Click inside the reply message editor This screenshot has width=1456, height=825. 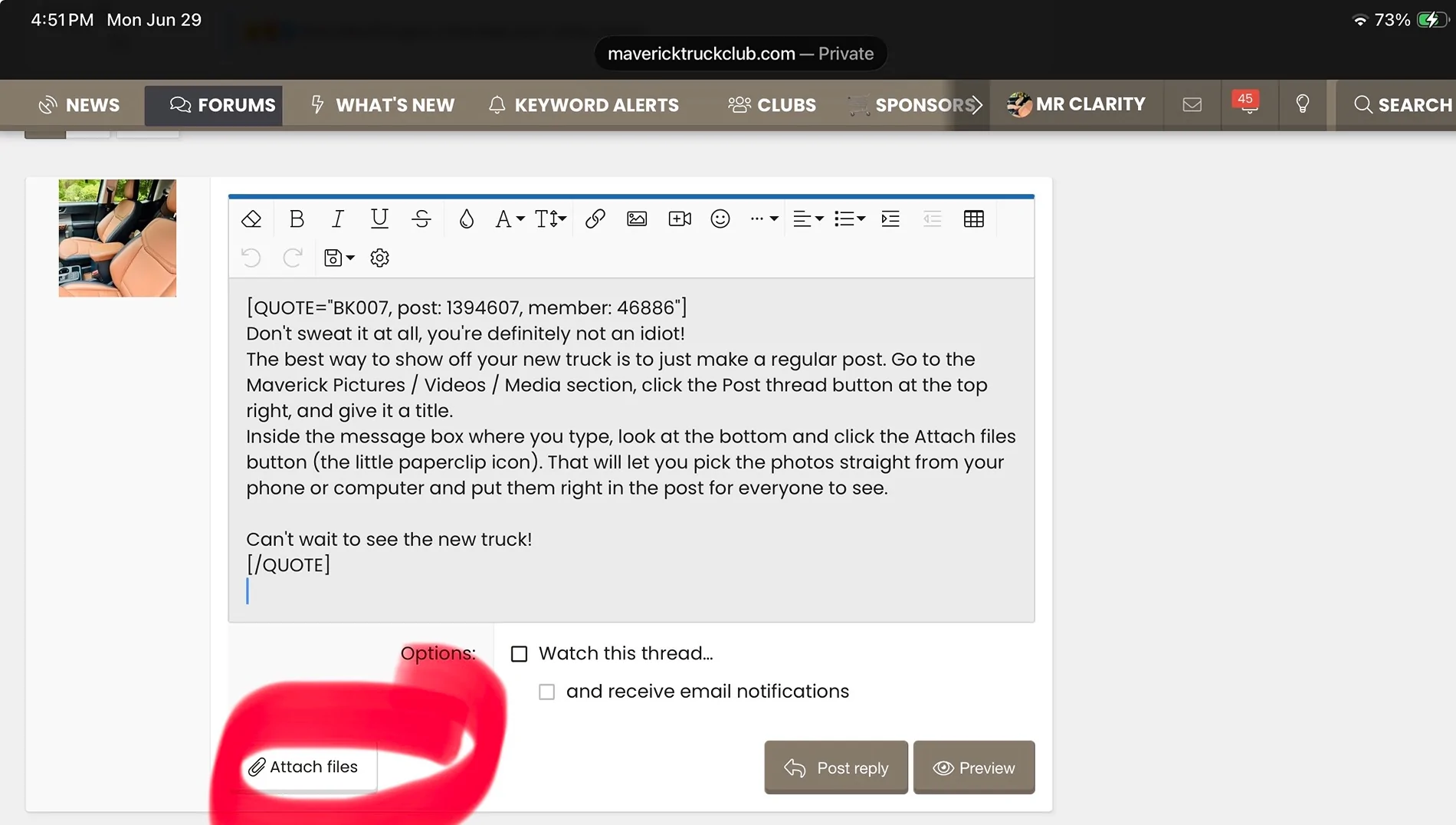coord(631,450)
